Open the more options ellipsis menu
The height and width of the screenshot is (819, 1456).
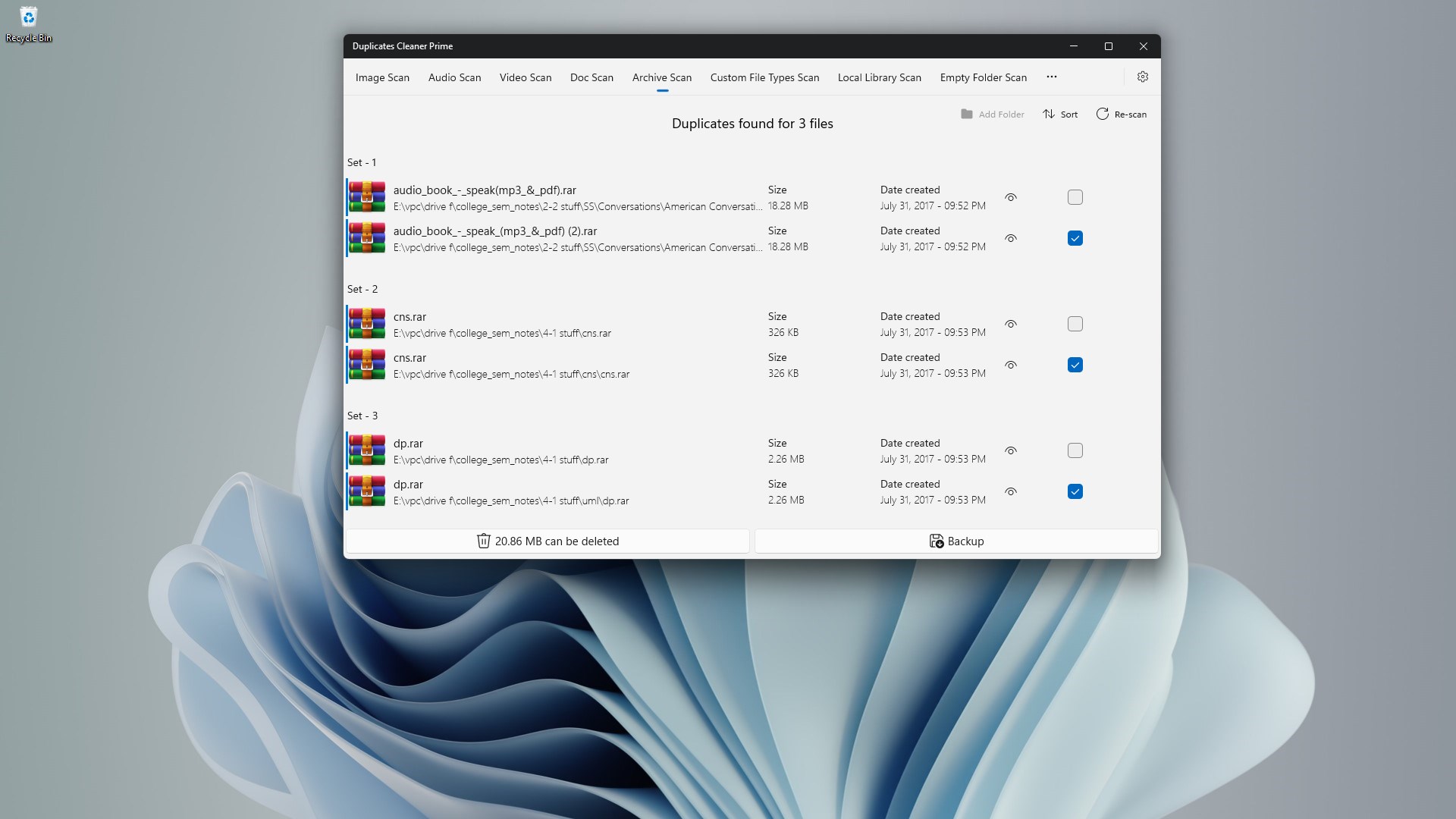click(1051, 77)
